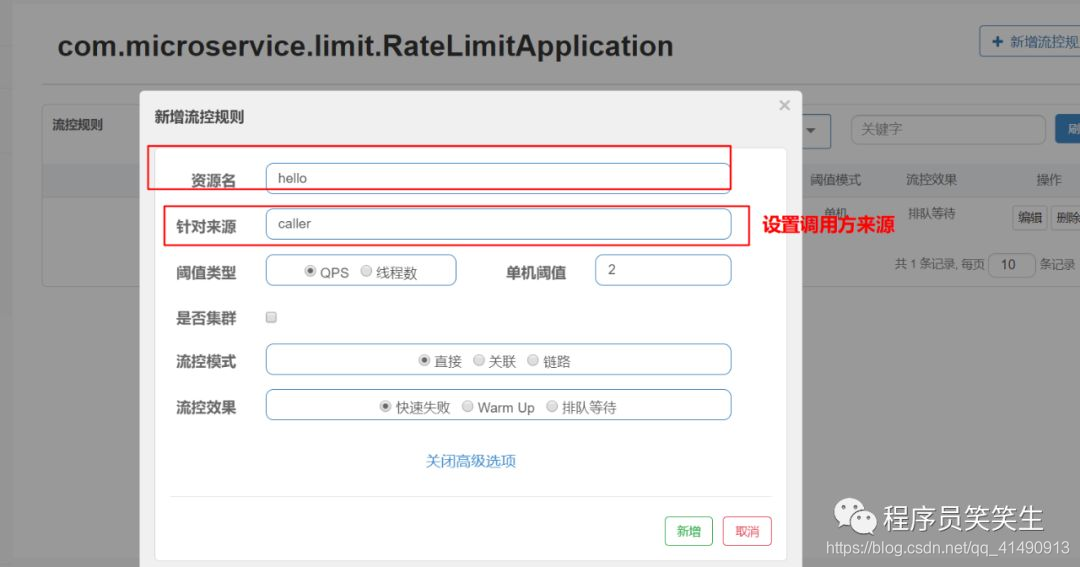
Task: Select the 线程数 threshold type radio
Action: click(x=366, y=271)
